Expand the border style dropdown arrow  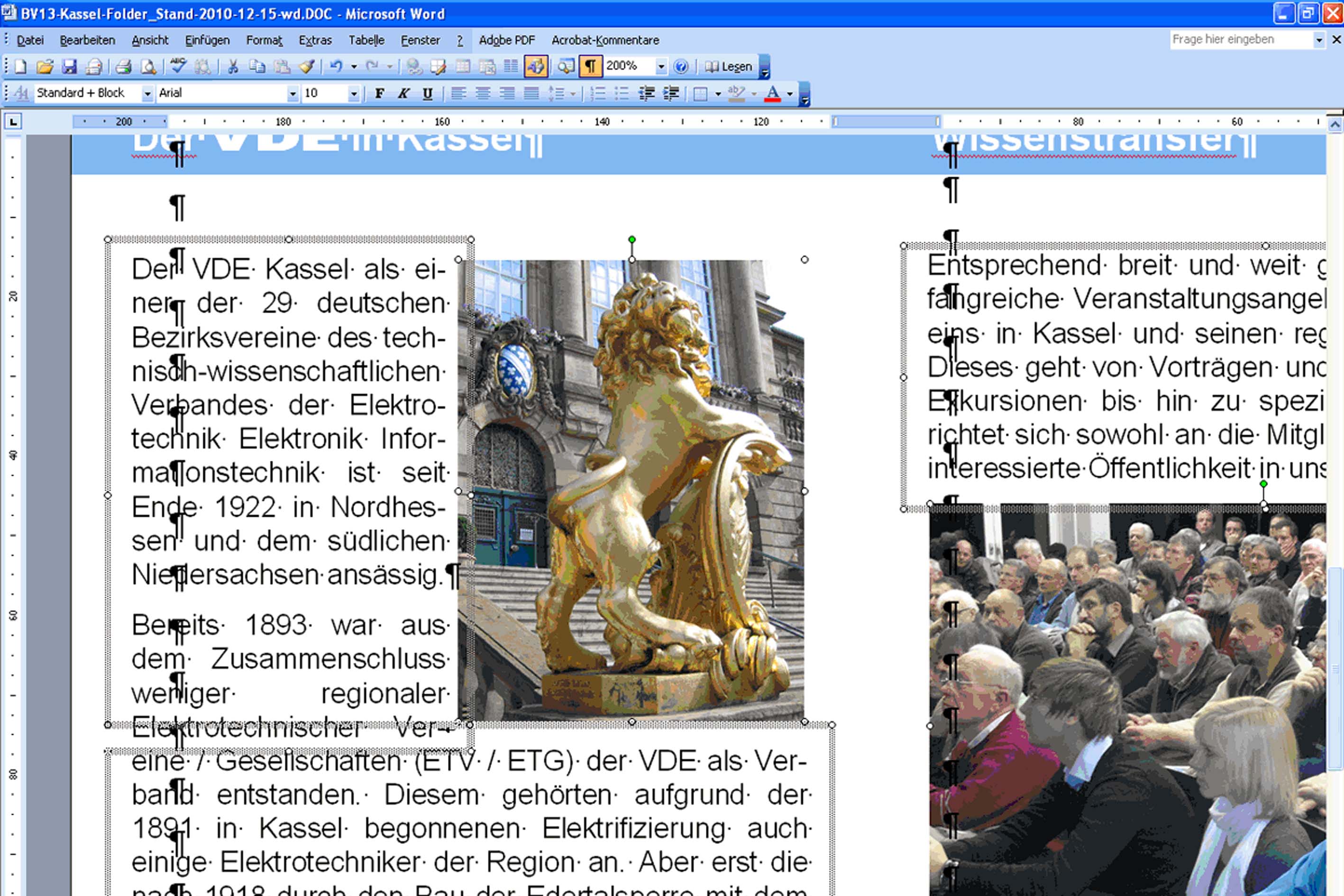click(718, 94)
